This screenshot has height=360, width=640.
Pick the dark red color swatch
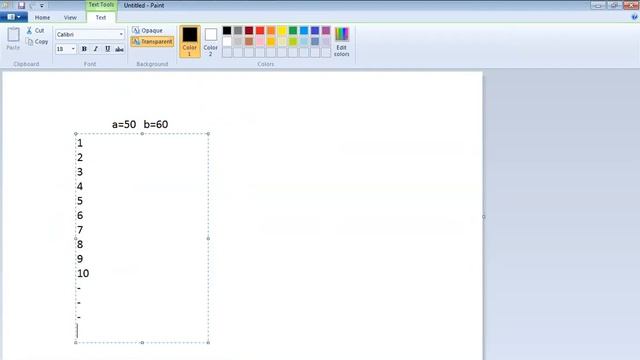coord(249,31)
